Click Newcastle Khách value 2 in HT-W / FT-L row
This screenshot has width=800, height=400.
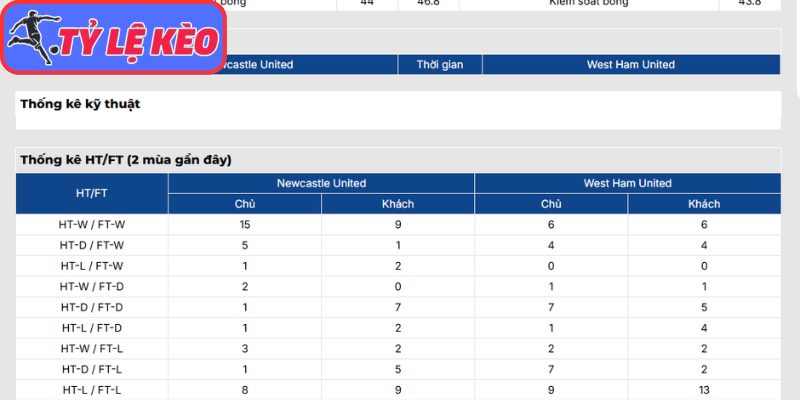[398, 349]
